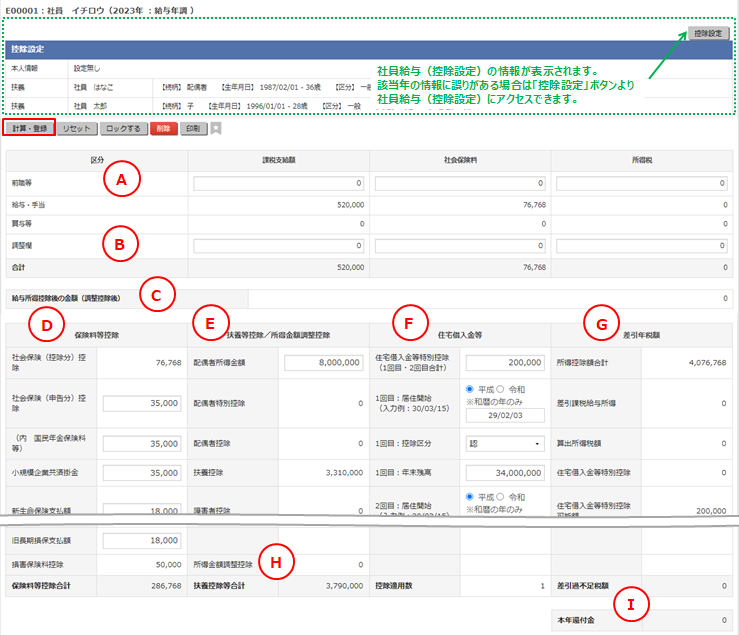Click the 旧長期損保支払額 input field

coord(138,541)
